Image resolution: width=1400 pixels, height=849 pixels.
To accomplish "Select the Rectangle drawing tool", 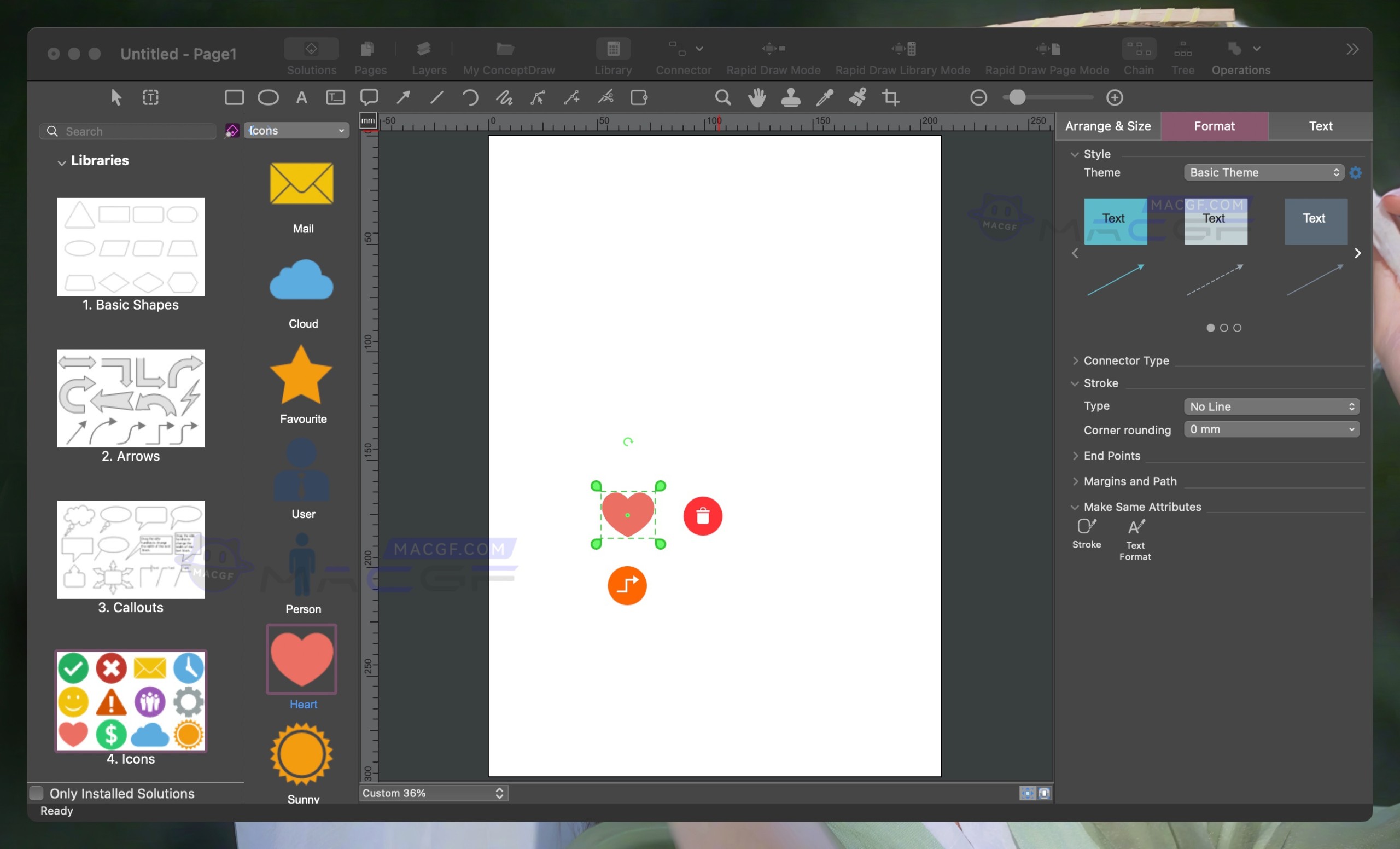I will 234,97.
